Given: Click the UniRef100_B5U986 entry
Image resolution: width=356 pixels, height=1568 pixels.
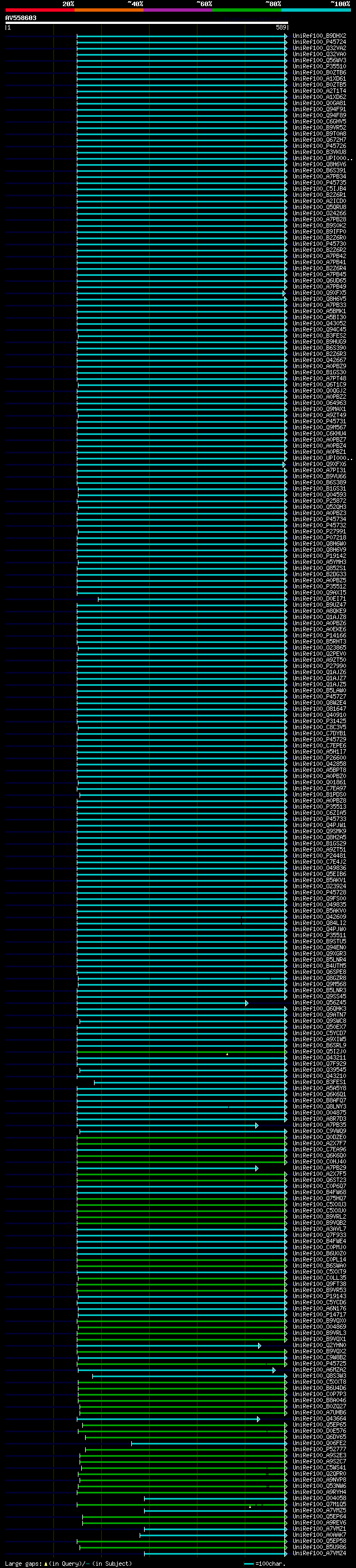Looking at the screenshot, I should (319, 1547).
